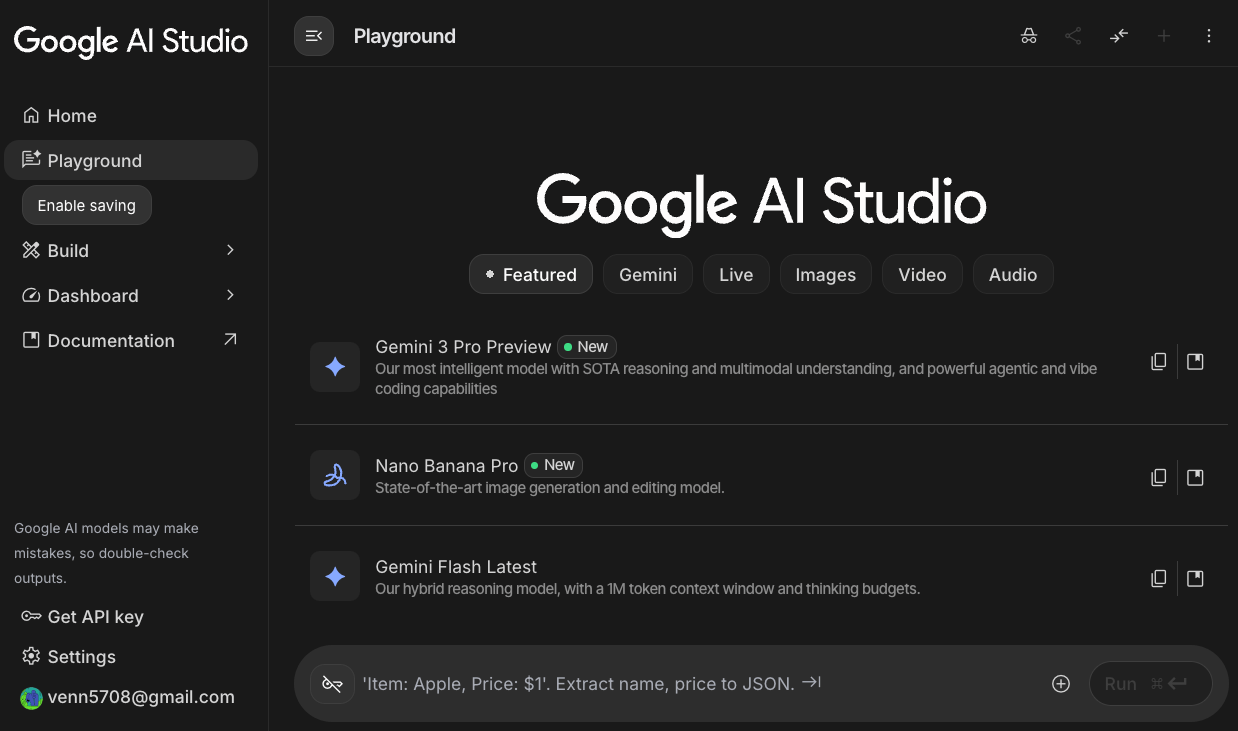The height and width of the screenshot is (731, 1238).
Task: Switch to the Gemini tab
Action: coord(647,275)
